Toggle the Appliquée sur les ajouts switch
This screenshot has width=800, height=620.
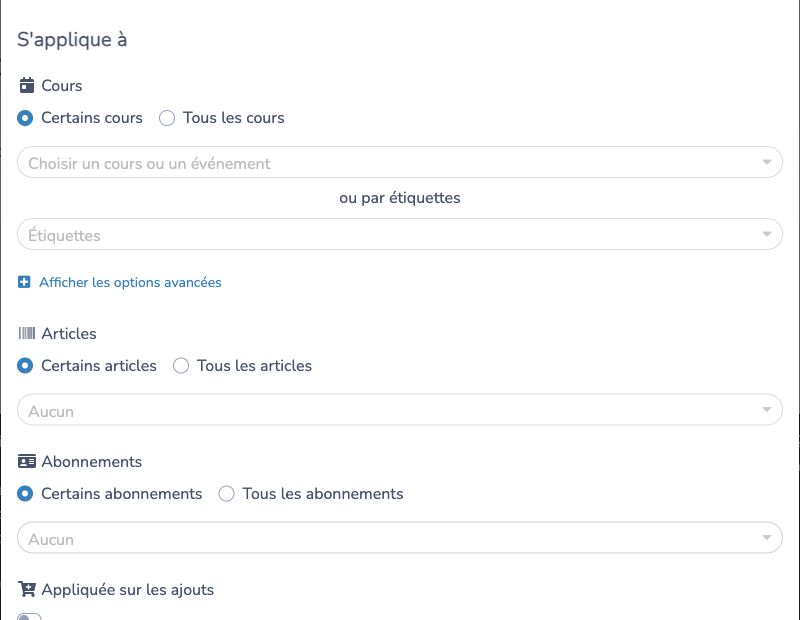click(x=29, y=616)
